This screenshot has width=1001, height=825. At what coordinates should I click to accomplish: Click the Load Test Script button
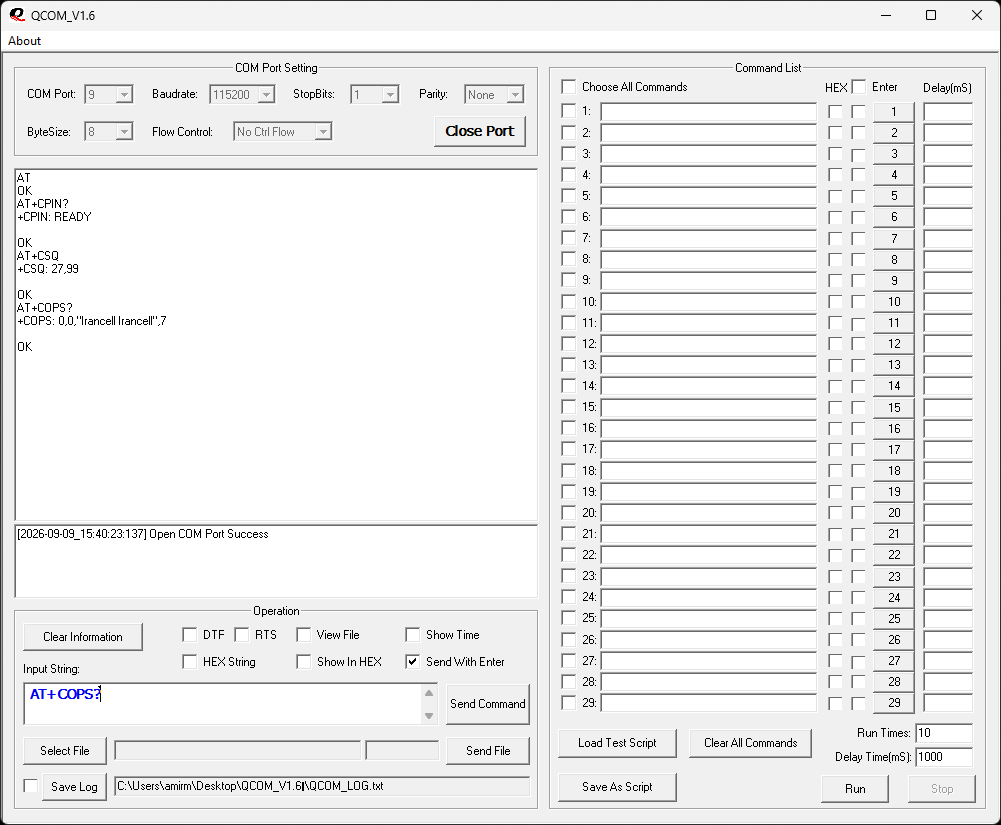[617, 743]
